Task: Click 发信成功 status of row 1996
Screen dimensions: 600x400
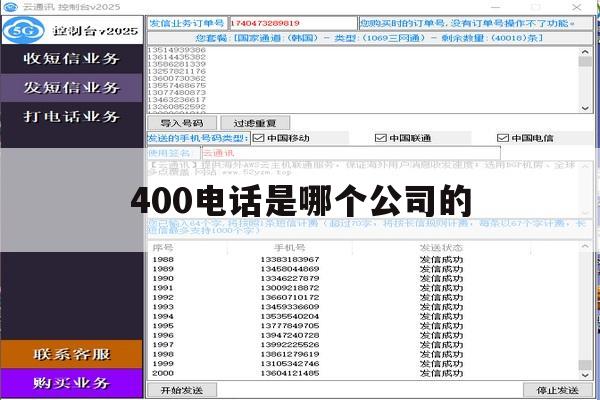Action: 441,335
